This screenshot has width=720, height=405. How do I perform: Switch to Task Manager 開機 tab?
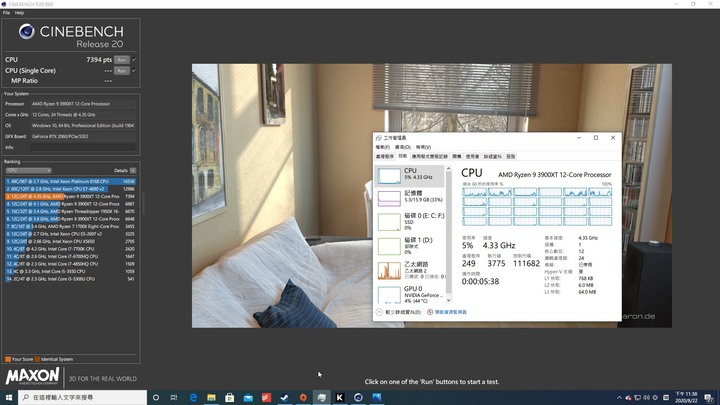pos(457,157)
